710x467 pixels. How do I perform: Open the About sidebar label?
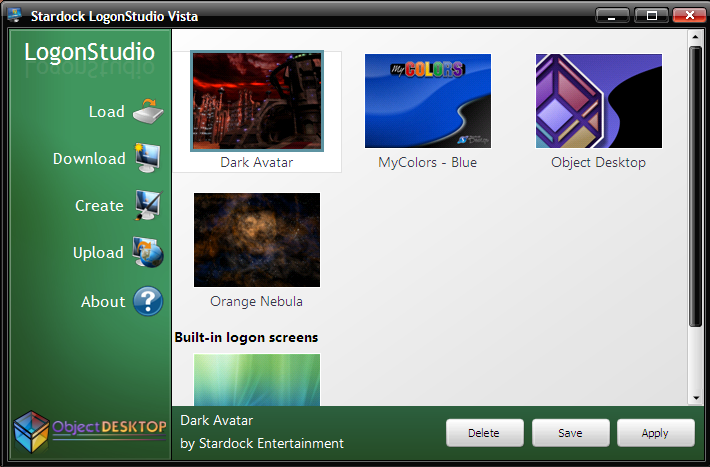point(103,302)
